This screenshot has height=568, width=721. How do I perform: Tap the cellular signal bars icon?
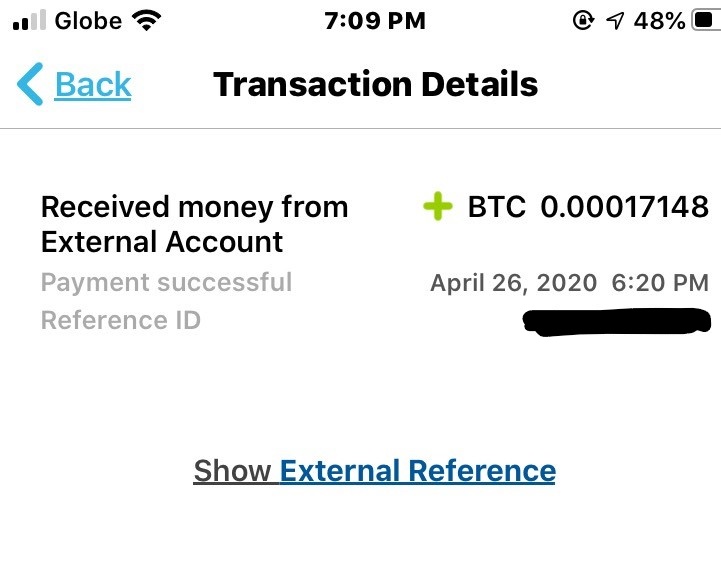(x=30, y=21)
